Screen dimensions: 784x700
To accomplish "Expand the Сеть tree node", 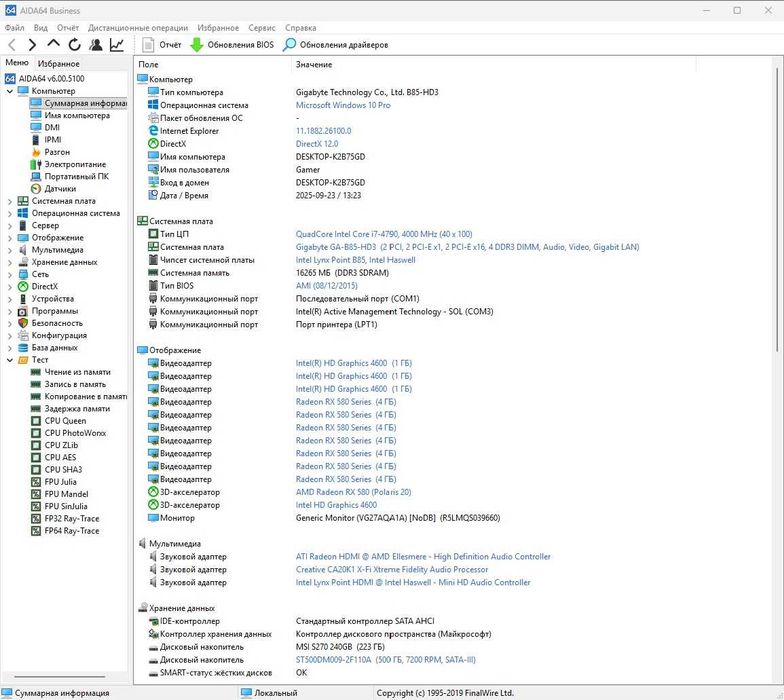I will 10,274.
